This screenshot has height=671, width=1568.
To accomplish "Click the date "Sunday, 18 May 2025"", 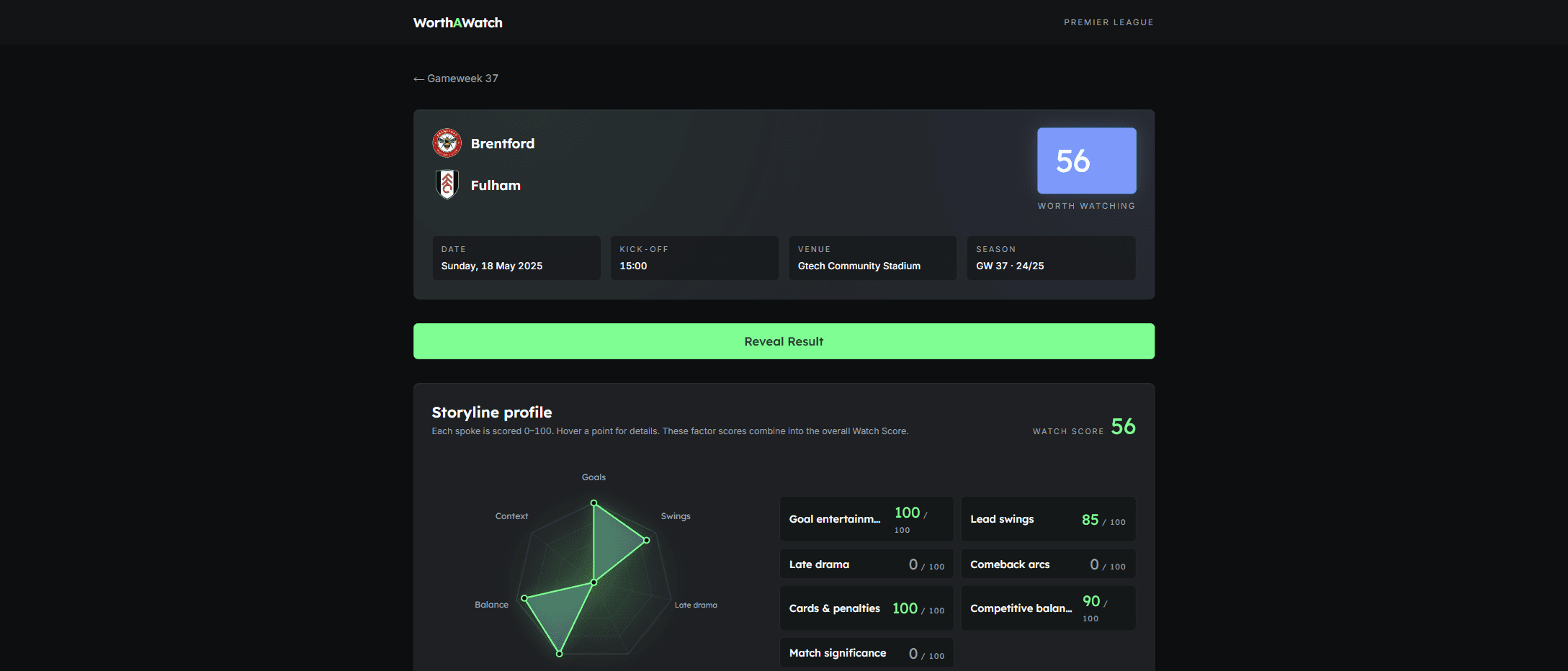I will pos(492,266).
